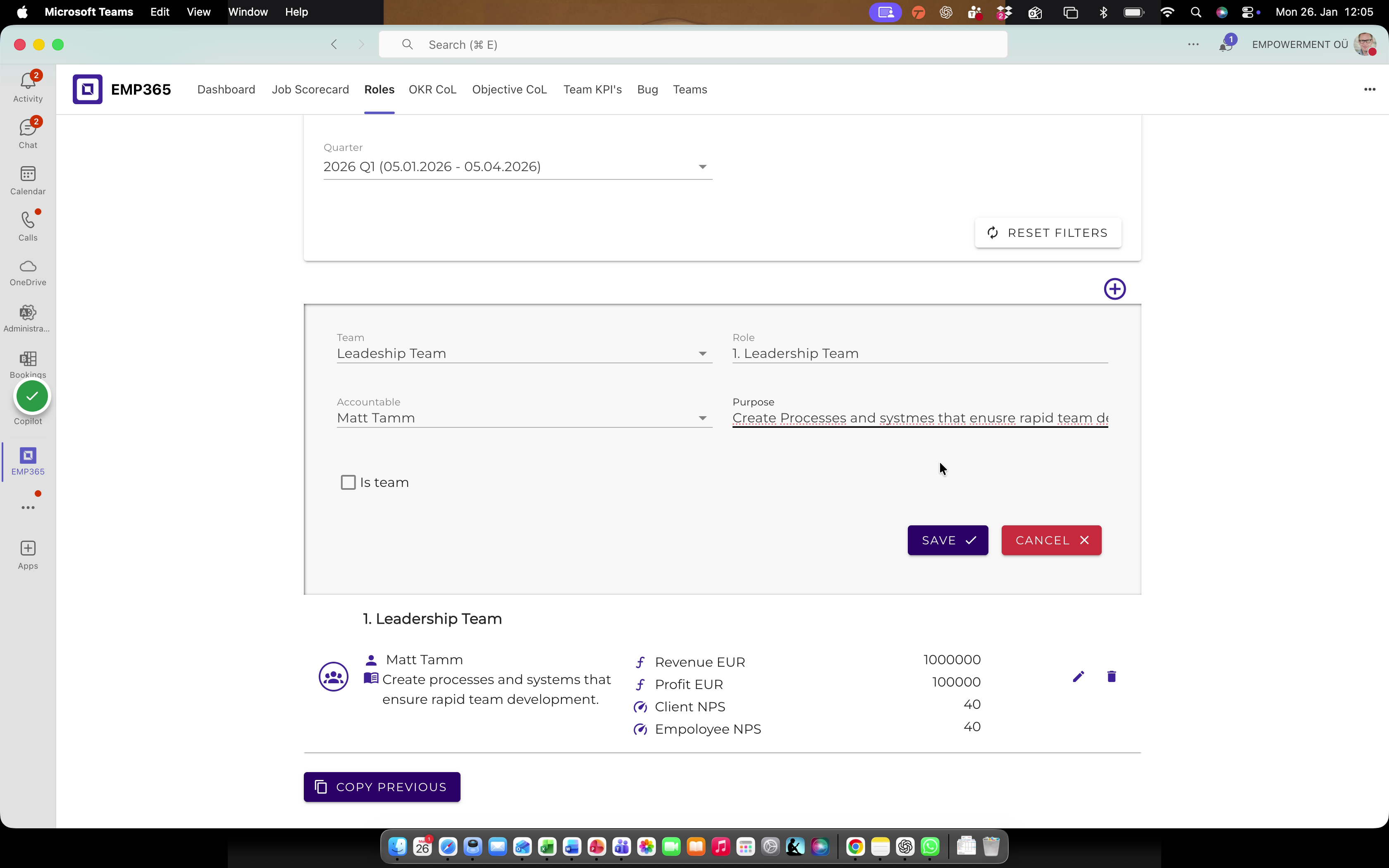Open the Objective CoL tab

[509, 90]
